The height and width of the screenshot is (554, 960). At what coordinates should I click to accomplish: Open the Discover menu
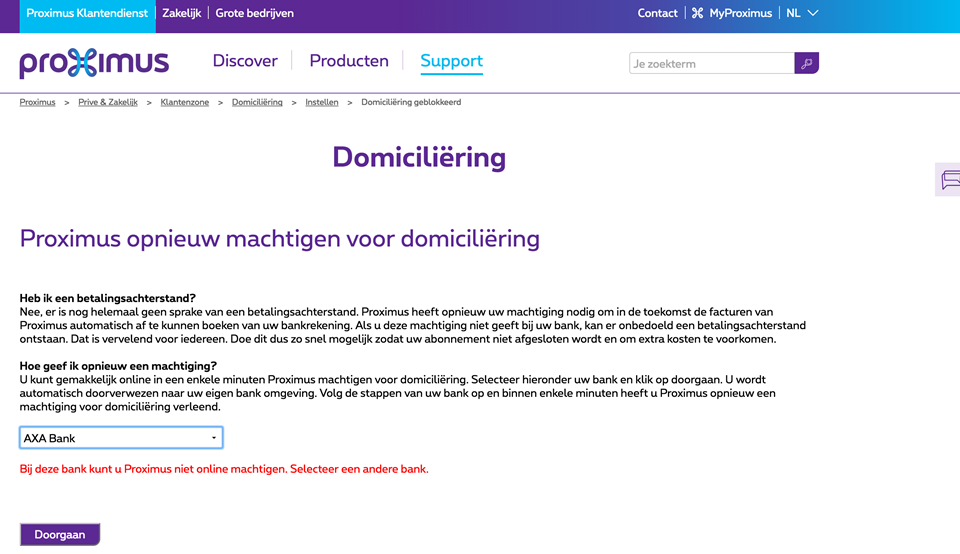coord(245,61)
